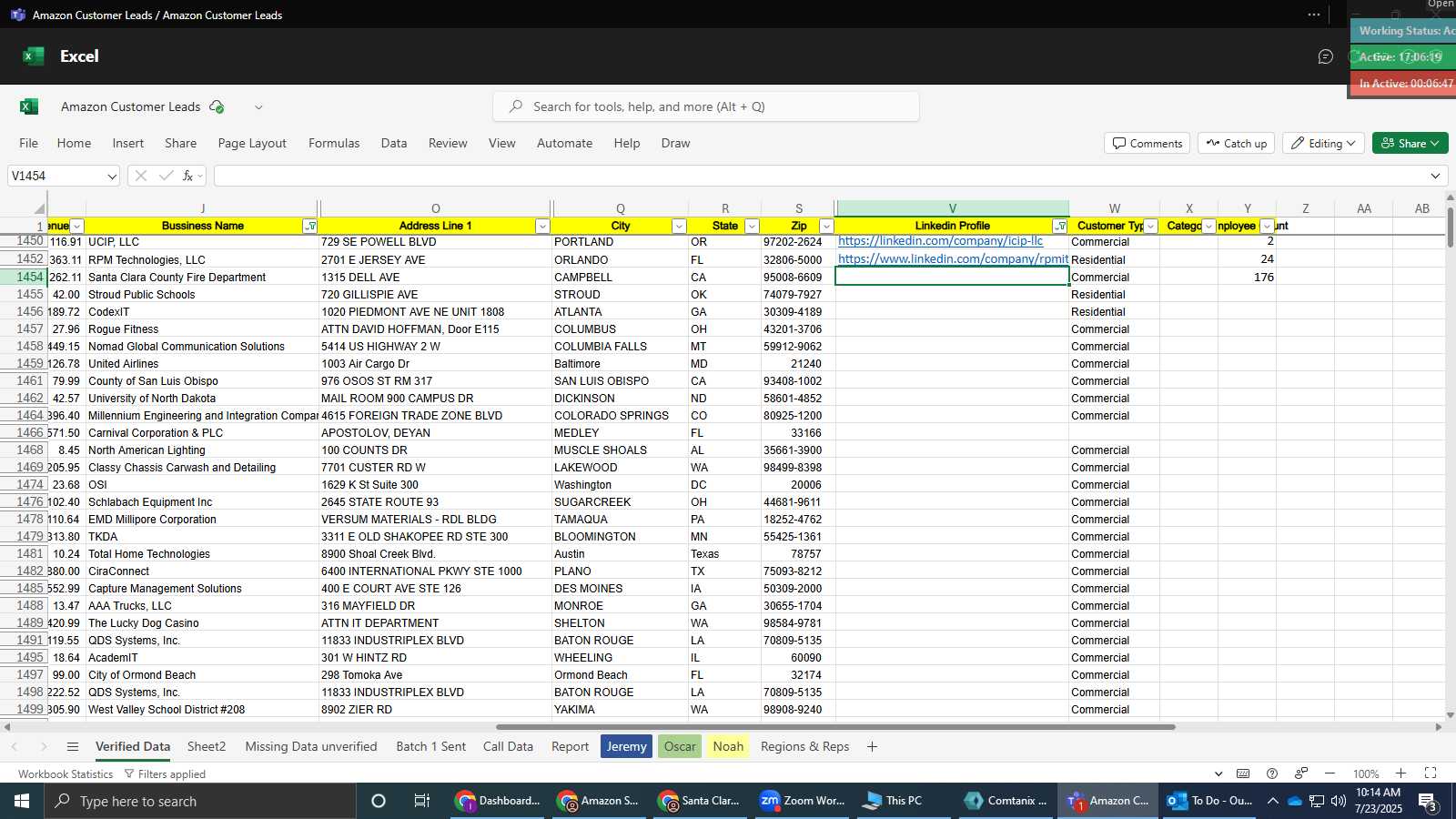Switch to the Sheet2 tab
Screen dimensions: 1456x819
(x=207, y=746)
